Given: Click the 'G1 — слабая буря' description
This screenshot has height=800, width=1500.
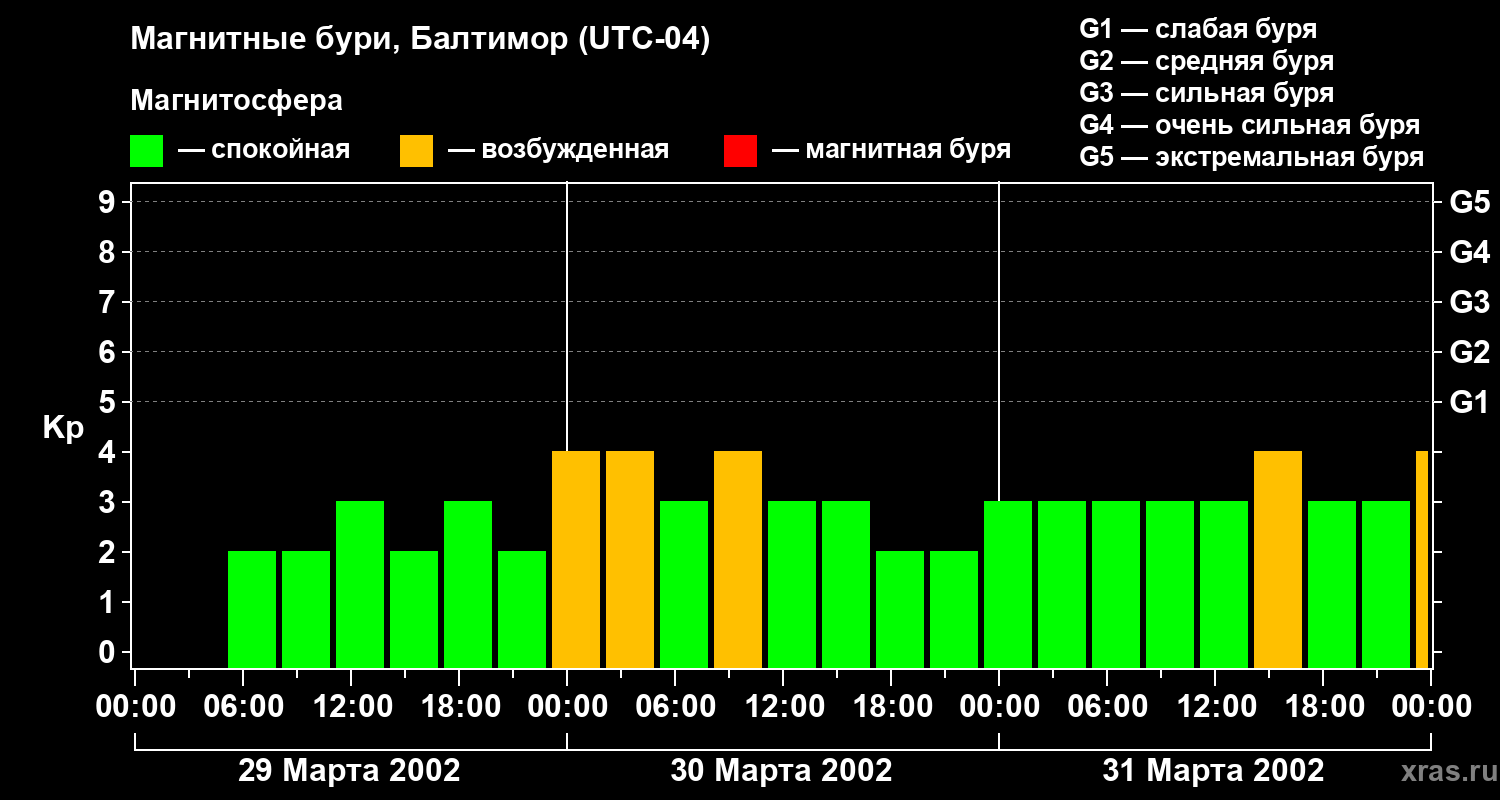Looking at the screenshot, I should 1198,29.
